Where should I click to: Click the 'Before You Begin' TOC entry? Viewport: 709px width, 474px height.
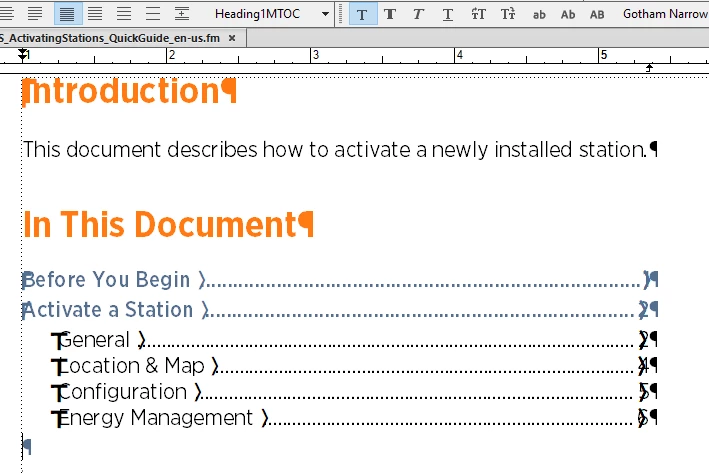[x=106, y=280]
